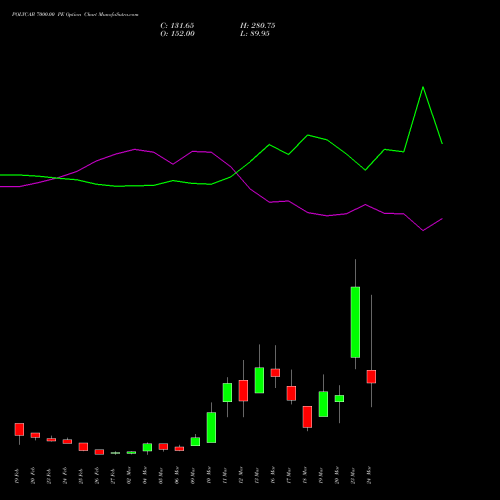
Task: Click the green indicator line's highest peak
Action: 423,87
